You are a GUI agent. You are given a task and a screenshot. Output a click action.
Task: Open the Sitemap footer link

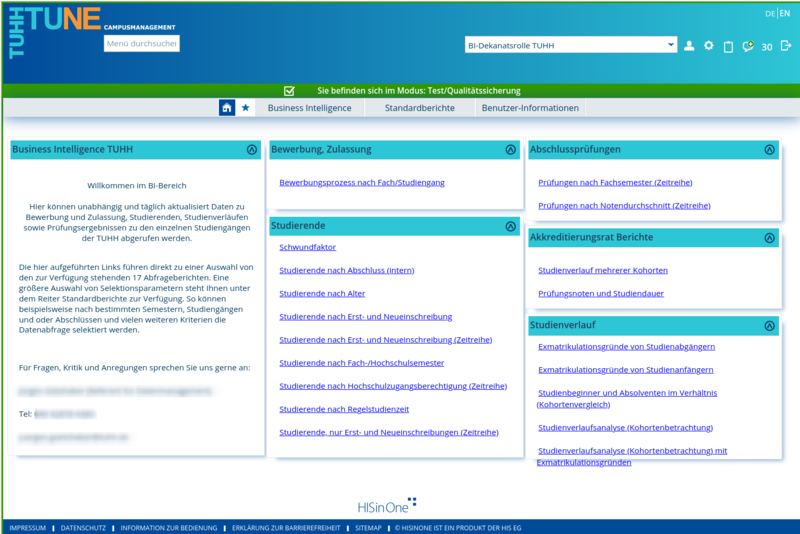[368, 528]
